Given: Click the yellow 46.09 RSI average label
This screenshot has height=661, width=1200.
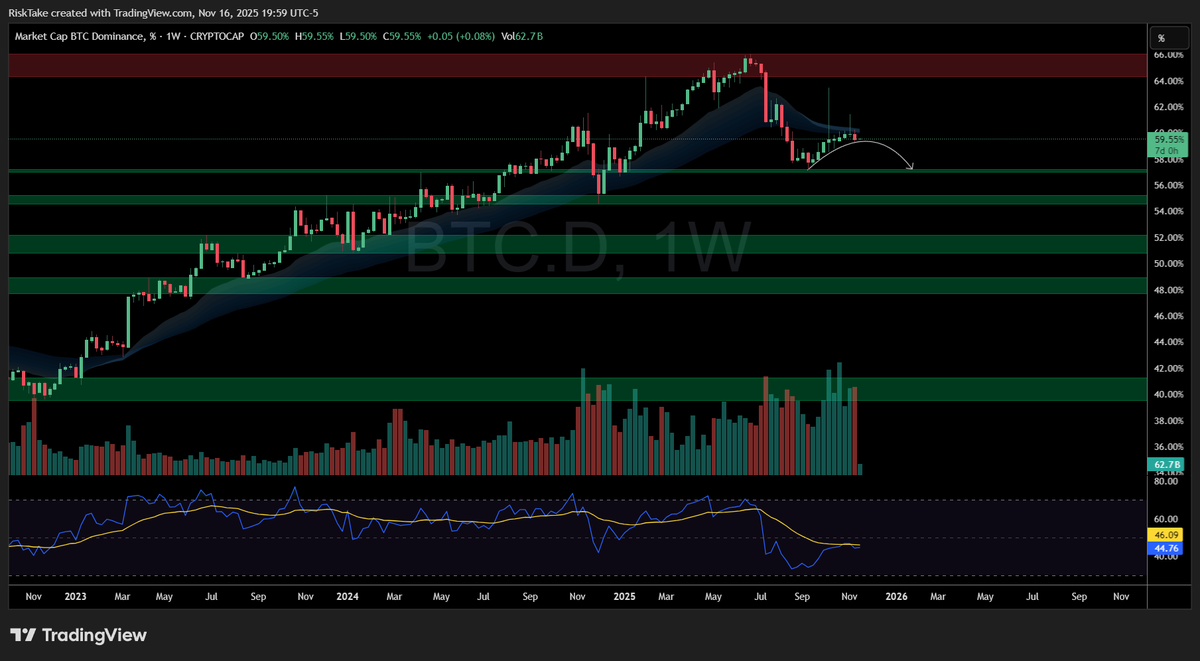Looking at the screenshot, I should pos(1167,536).
